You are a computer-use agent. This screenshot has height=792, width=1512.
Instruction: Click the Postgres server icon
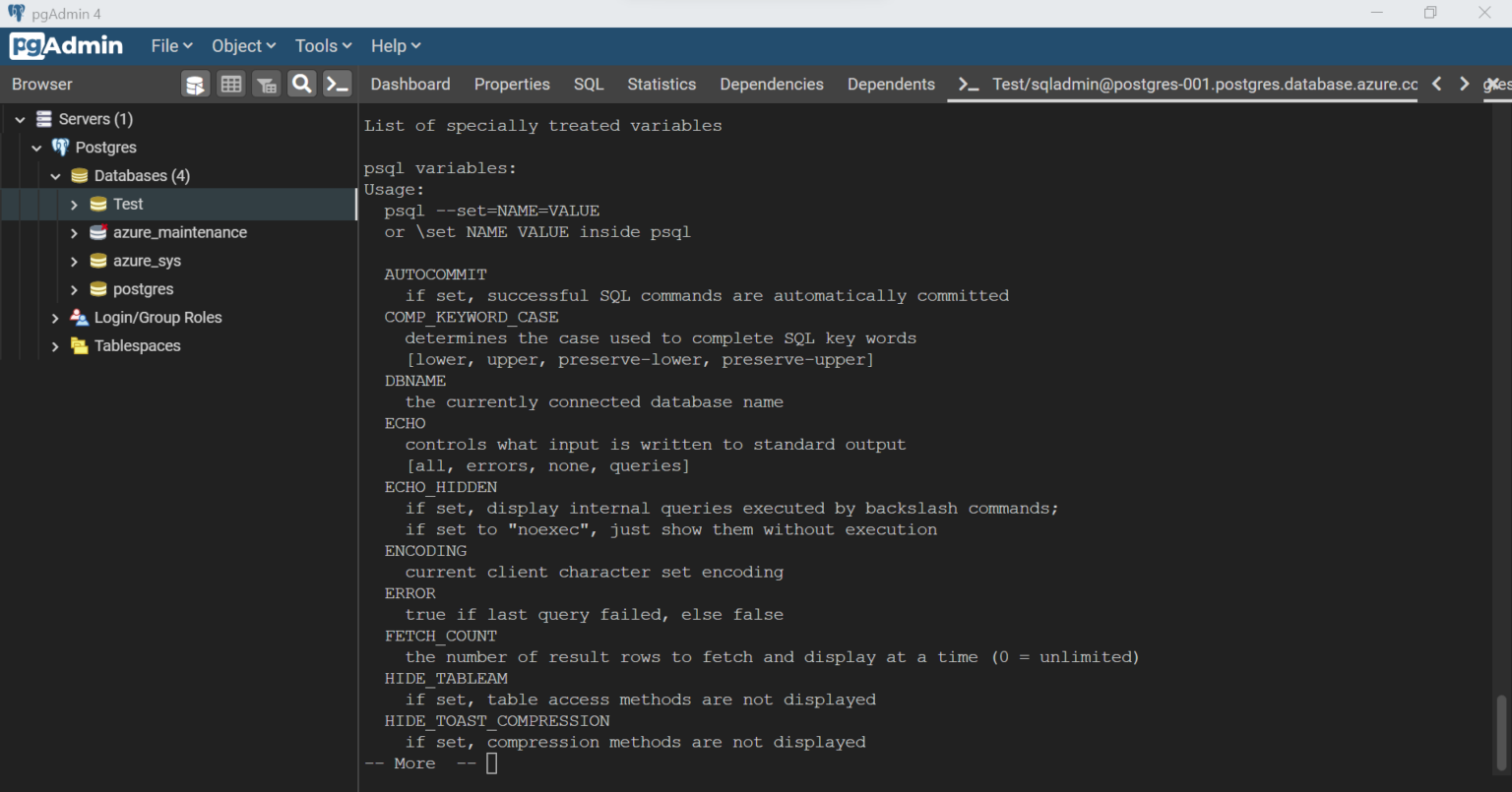pyautogui.click(x=60, y=147)
